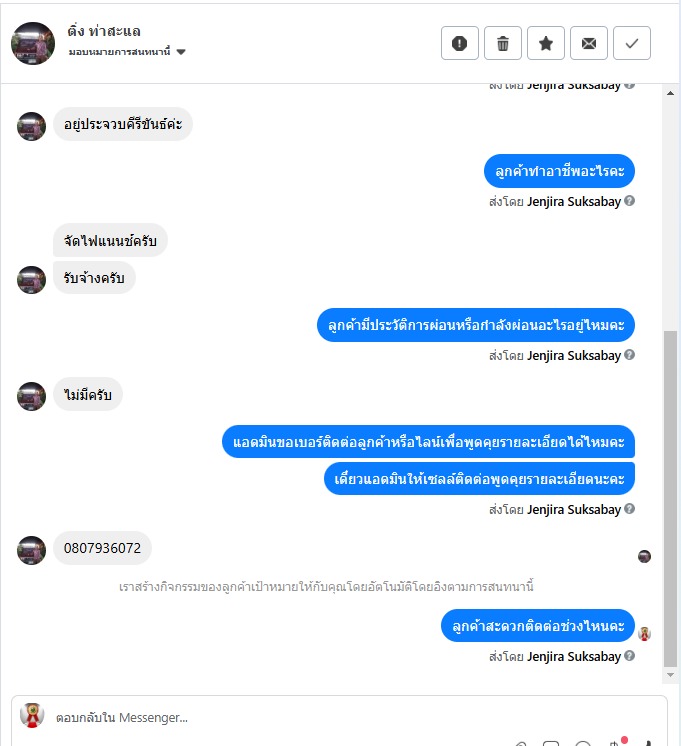Image resolution: width=681 pixels, height=746 pixels.
Task: Delete conversation using trash icon
Action: click(x=503, y=43)
